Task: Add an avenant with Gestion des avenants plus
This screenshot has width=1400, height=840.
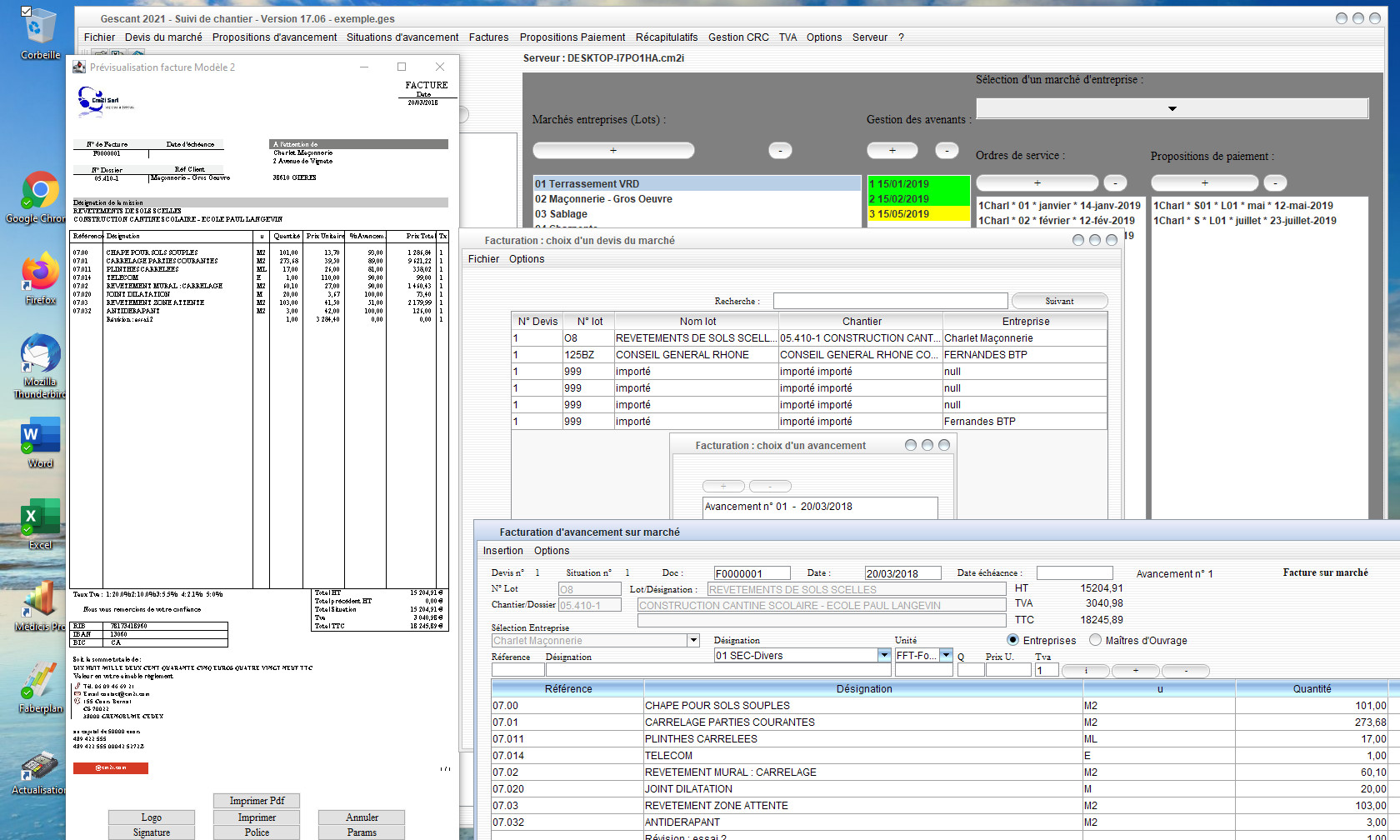Action: click(892, 150)
